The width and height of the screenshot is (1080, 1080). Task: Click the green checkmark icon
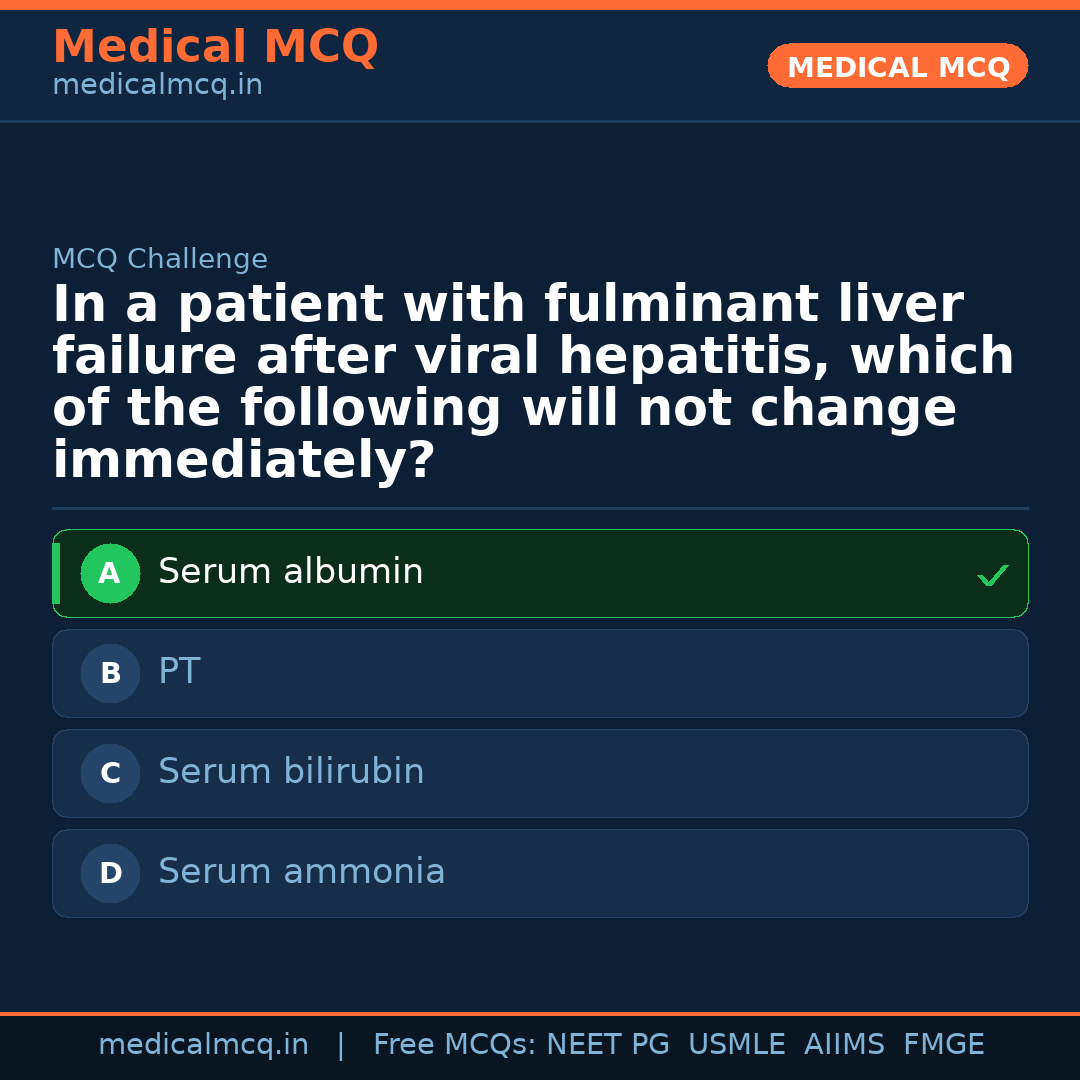992,575
